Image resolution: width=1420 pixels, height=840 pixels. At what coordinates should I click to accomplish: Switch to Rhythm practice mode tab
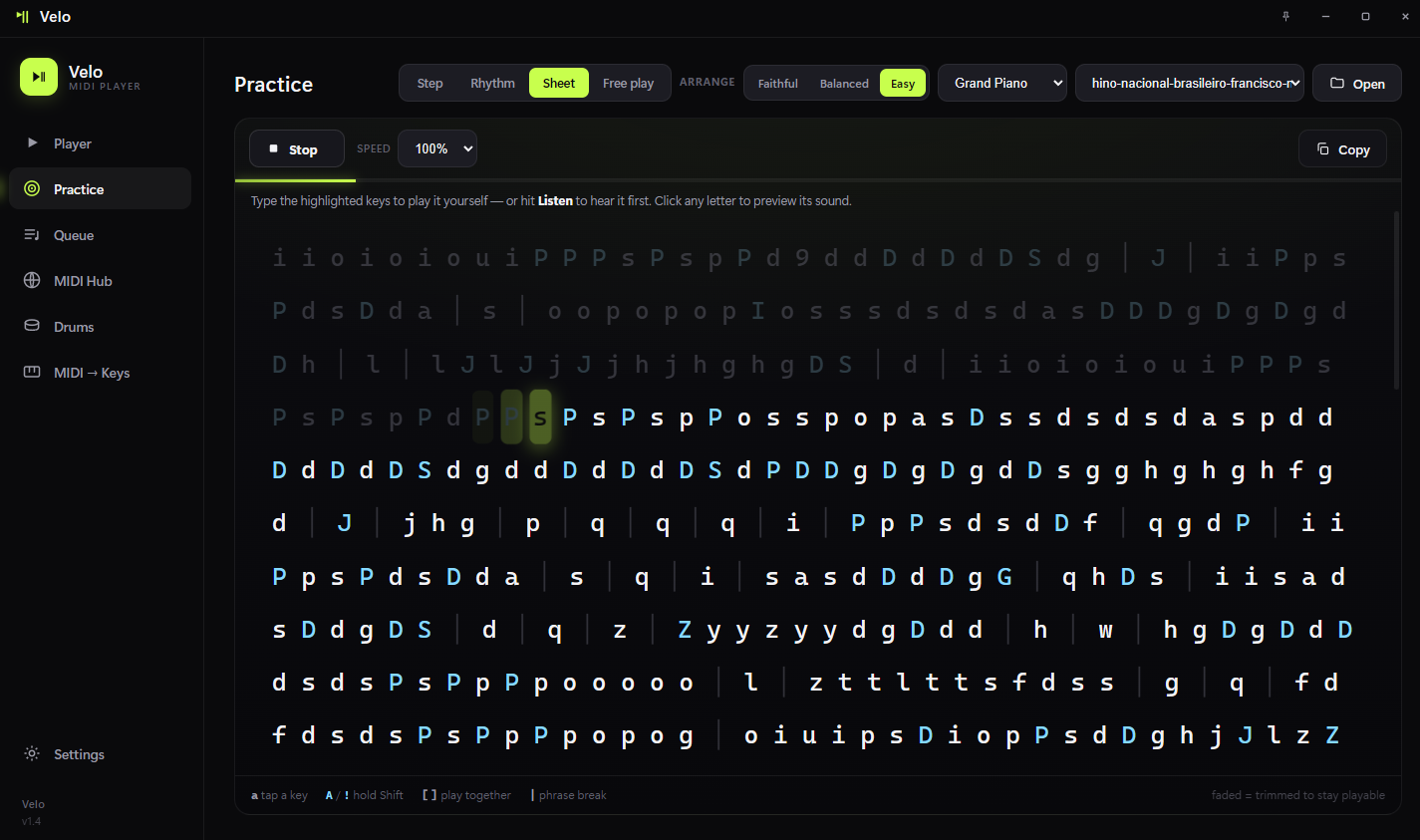(x=492, y=83)
